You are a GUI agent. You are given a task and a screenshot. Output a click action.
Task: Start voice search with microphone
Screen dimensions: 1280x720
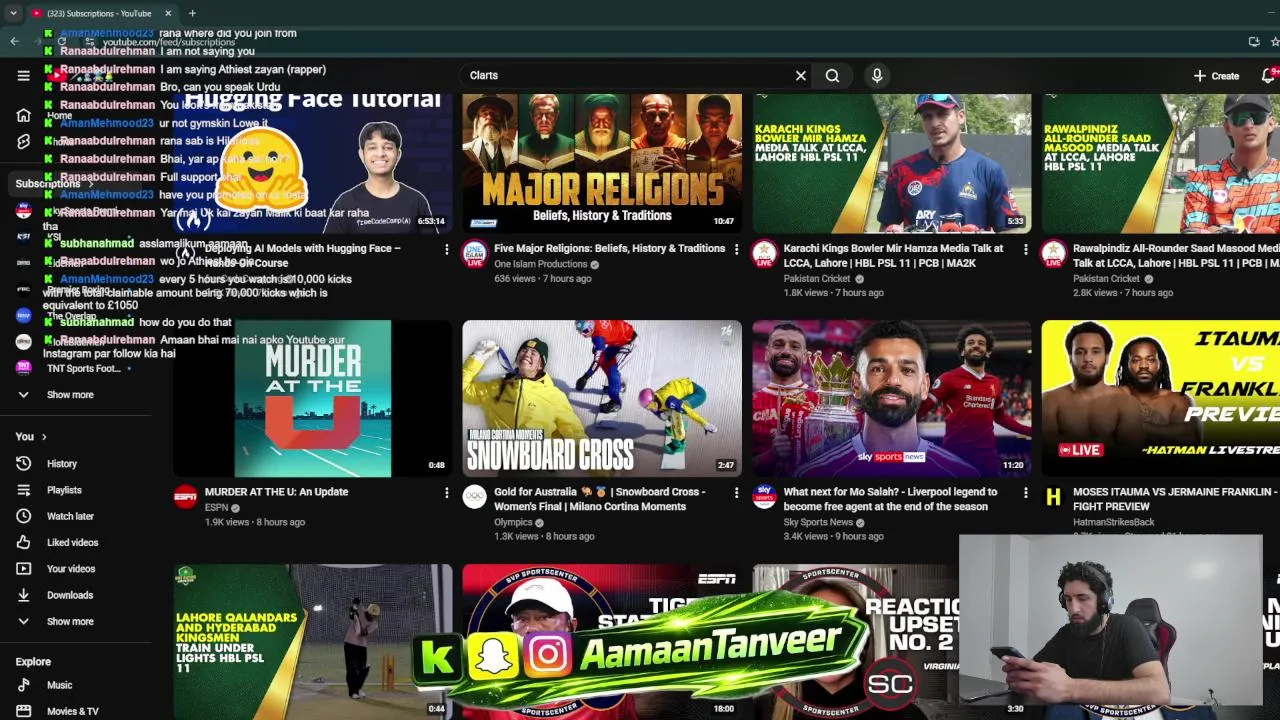[877, 76]
